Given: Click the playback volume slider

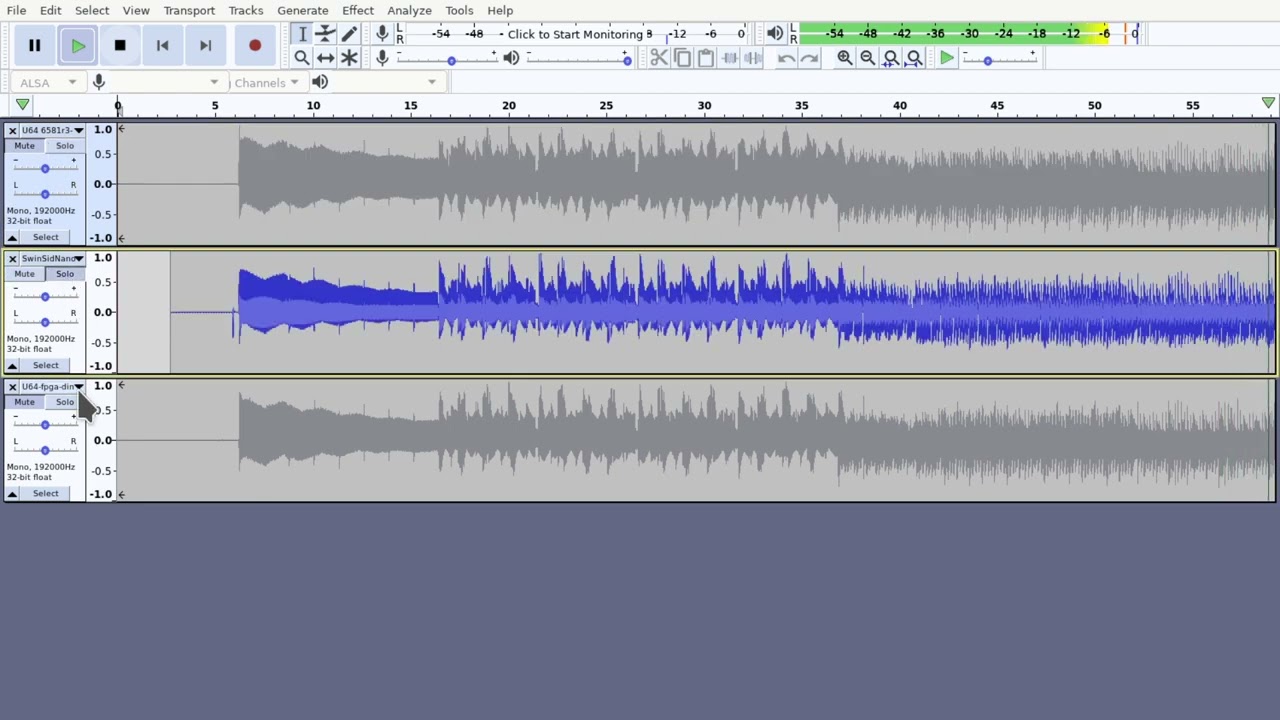Looking at the screenshot, I should [x=579, y=59].
